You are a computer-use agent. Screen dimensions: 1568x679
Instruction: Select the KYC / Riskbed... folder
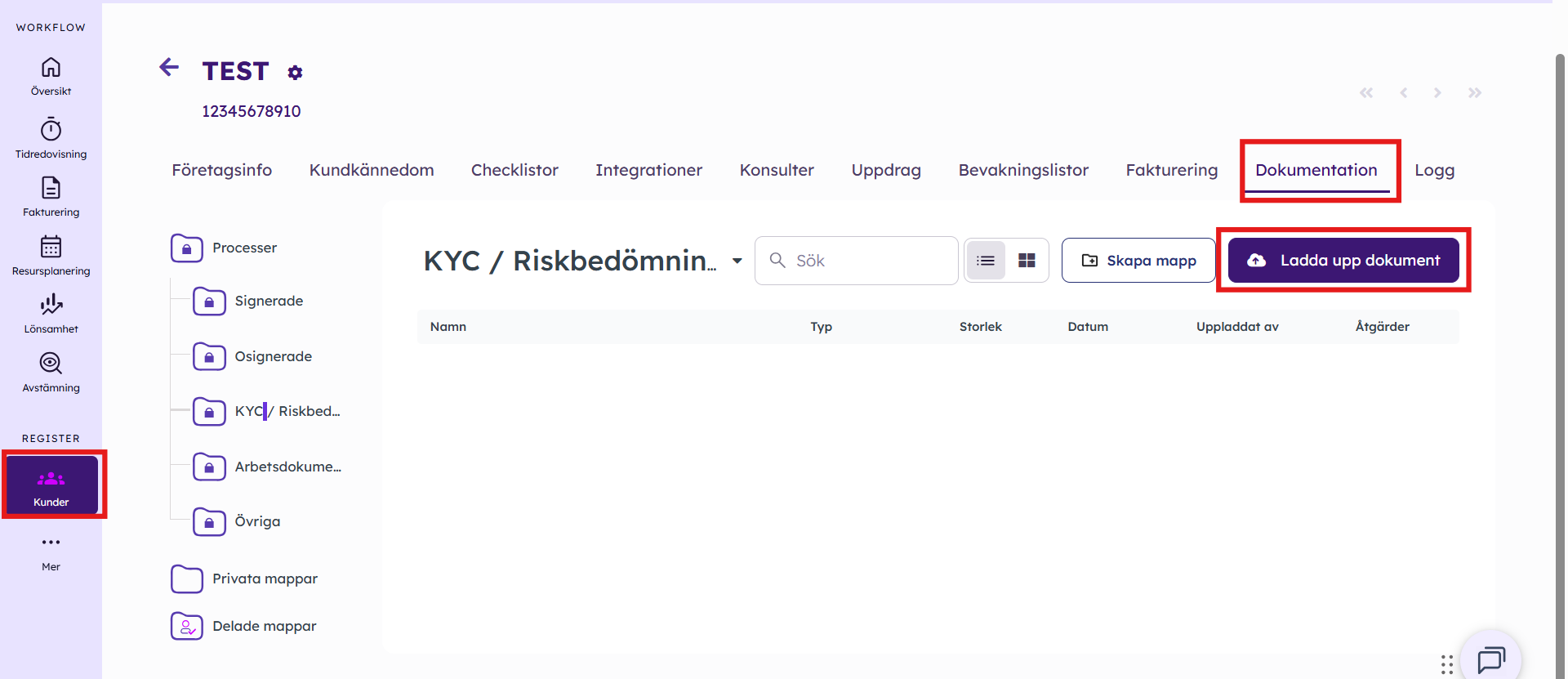pyautogui.click(x=267, y=411)
